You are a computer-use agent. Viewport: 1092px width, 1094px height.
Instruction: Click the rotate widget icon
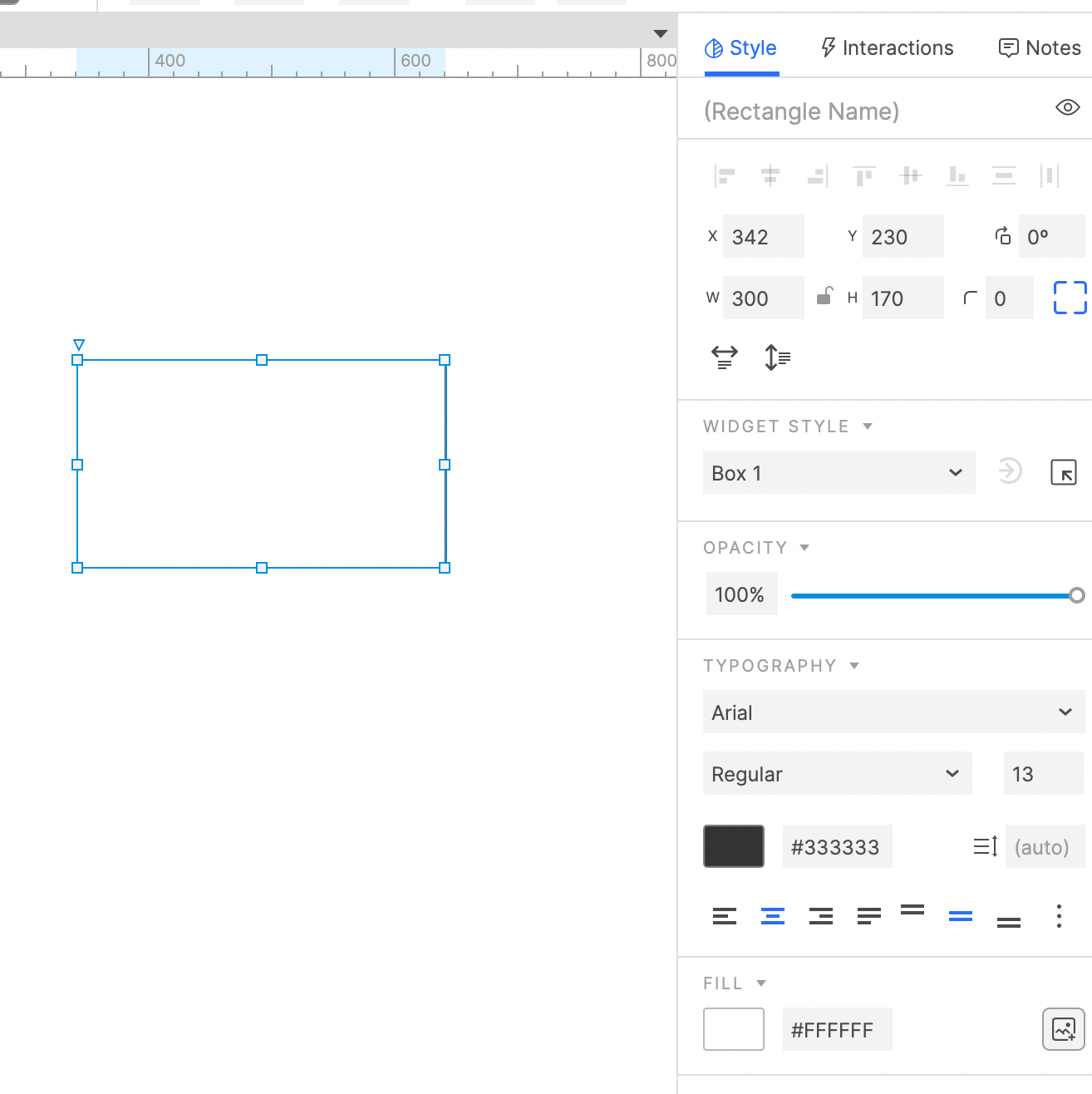click(1003, 236)
